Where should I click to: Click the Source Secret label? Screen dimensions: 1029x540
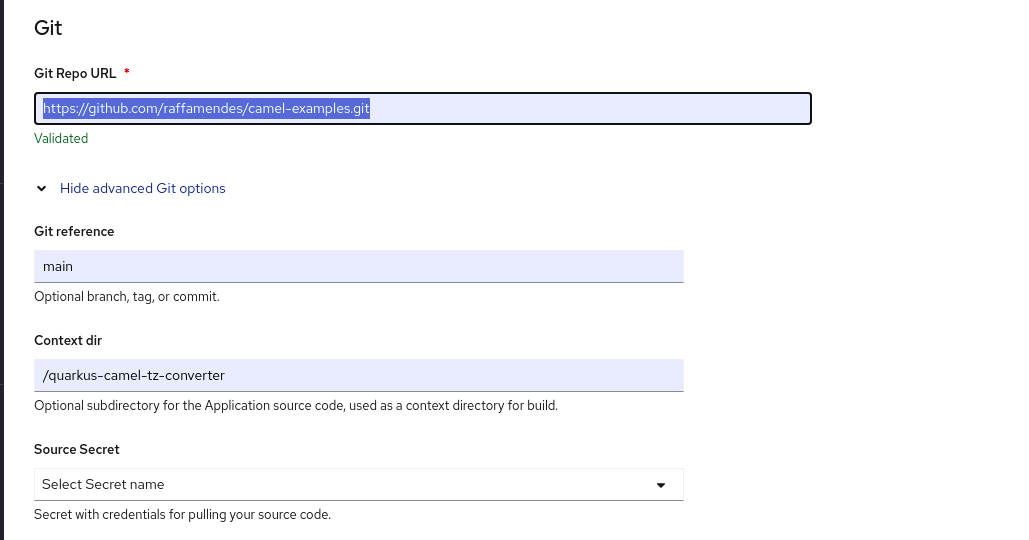[x=77, y=449]
